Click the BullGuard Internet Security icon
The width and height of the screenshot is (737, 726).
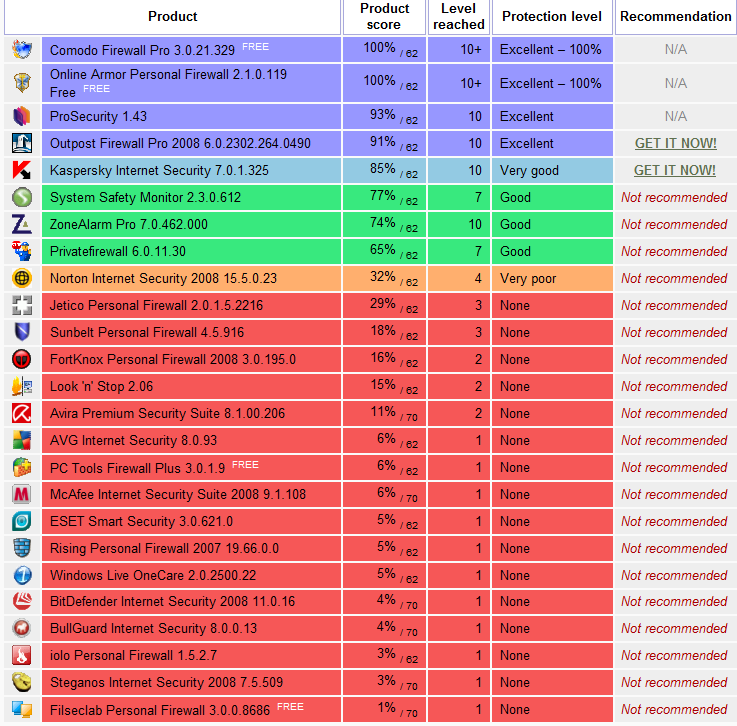tap(22, 628)
